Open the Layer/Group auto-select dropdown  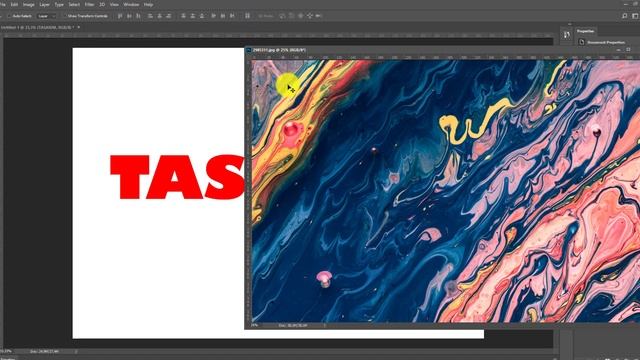46,16
